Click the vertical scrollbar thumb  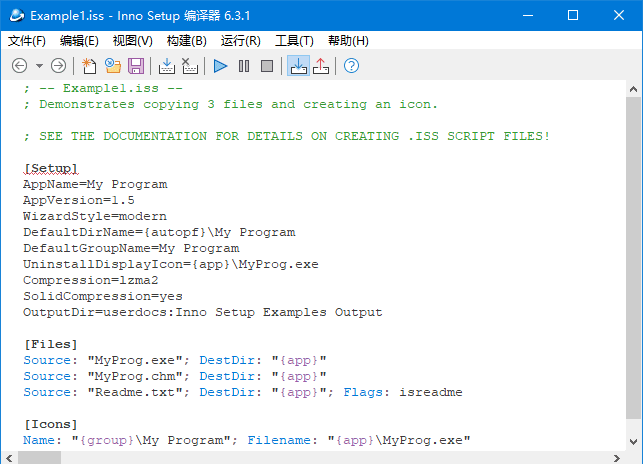click(634, 258)
